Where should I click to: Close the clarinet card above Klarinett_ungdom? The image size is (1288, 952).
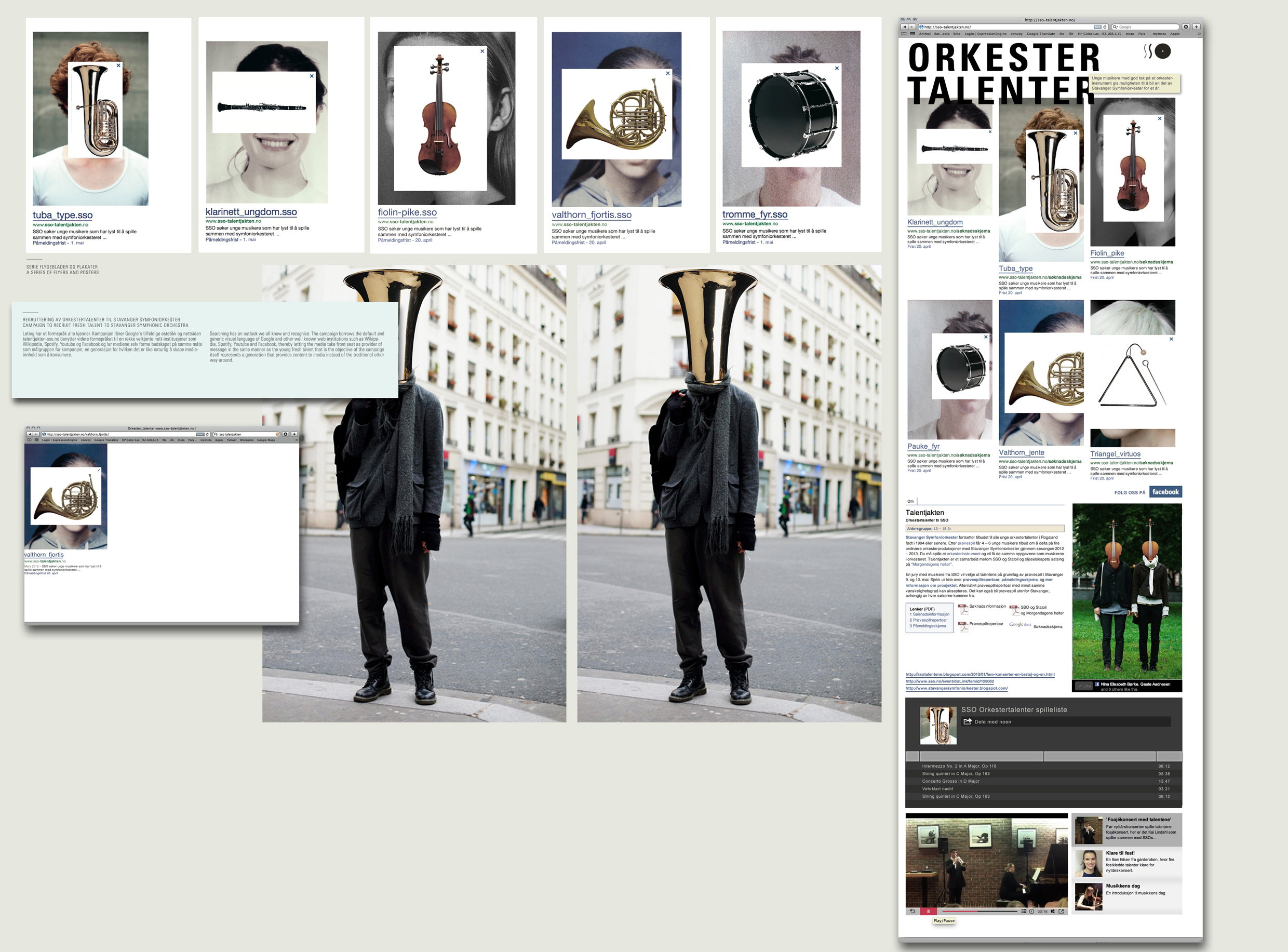pos(990,132)
